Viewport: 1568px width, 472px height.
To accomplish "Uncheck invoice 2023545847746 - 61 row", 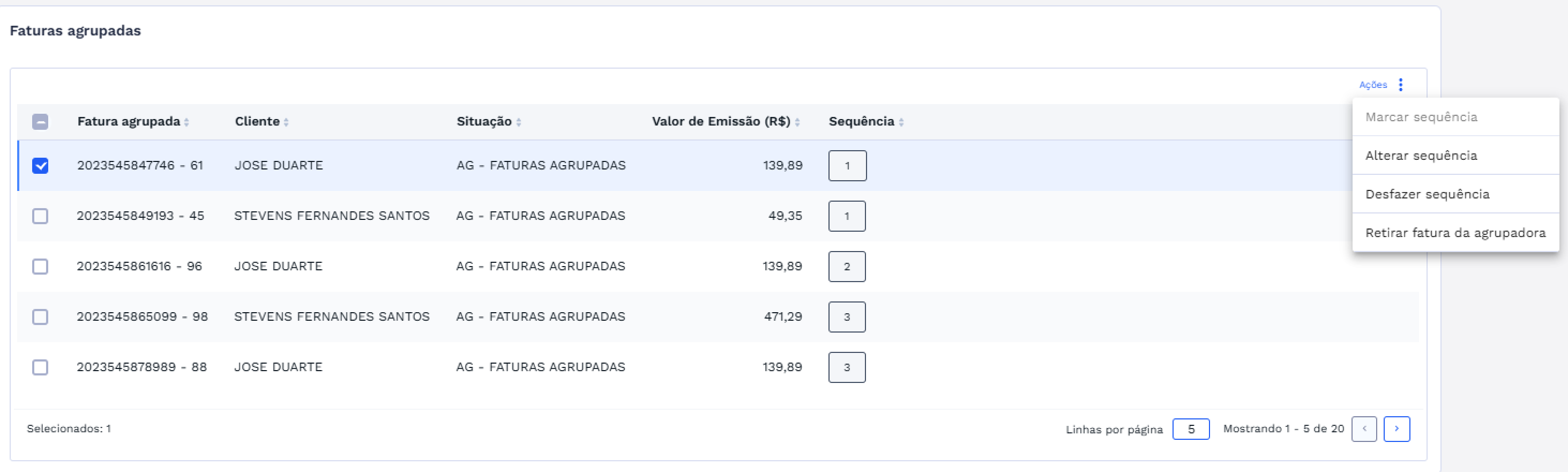I will (x=40, y=166).
